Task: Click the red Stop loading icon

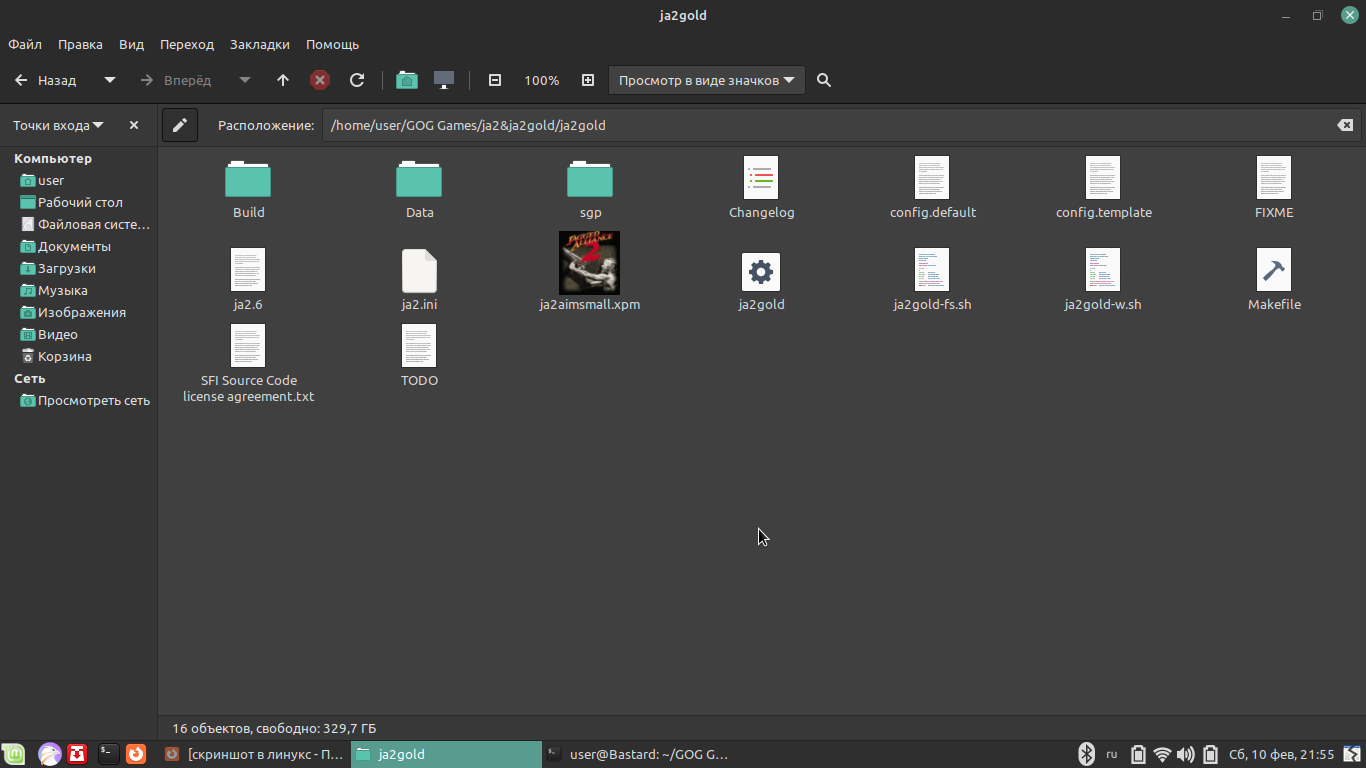Action: click(x=320, y=80)
